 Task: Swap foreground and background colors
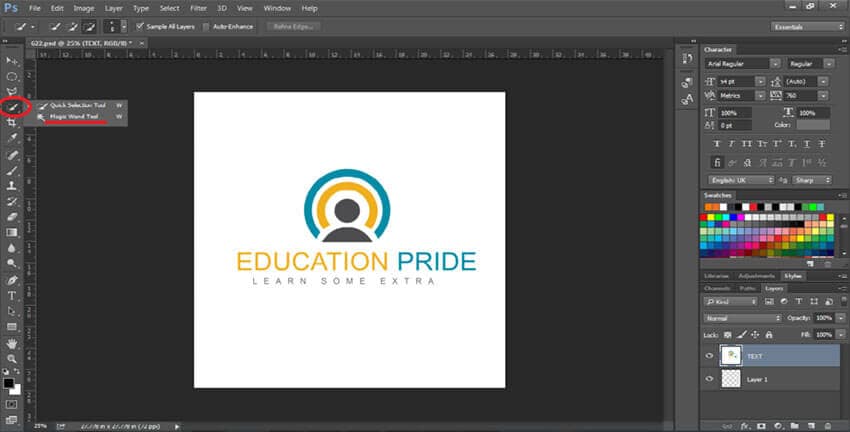click(17, 372)
